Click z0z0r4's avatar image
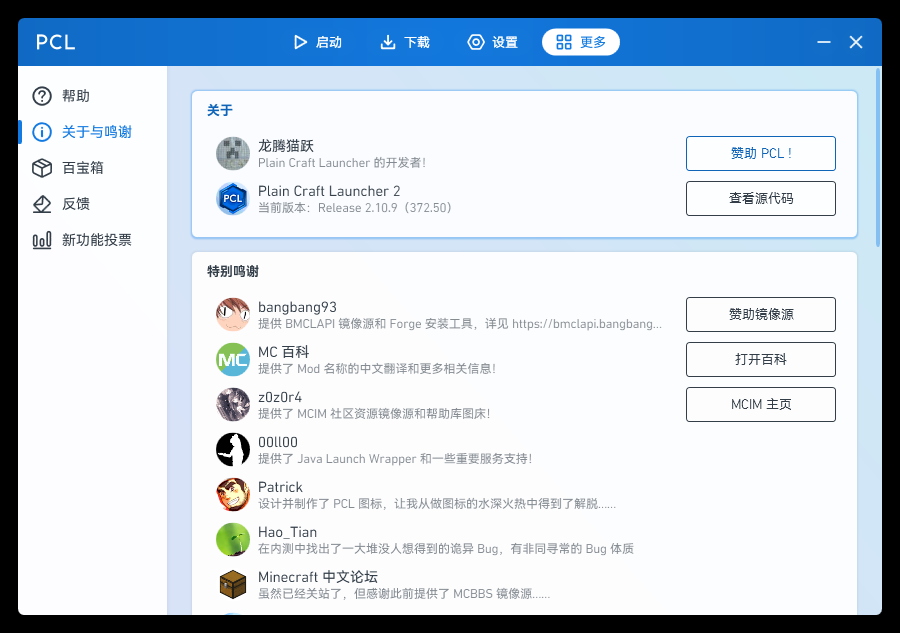 tap(233, 405)
